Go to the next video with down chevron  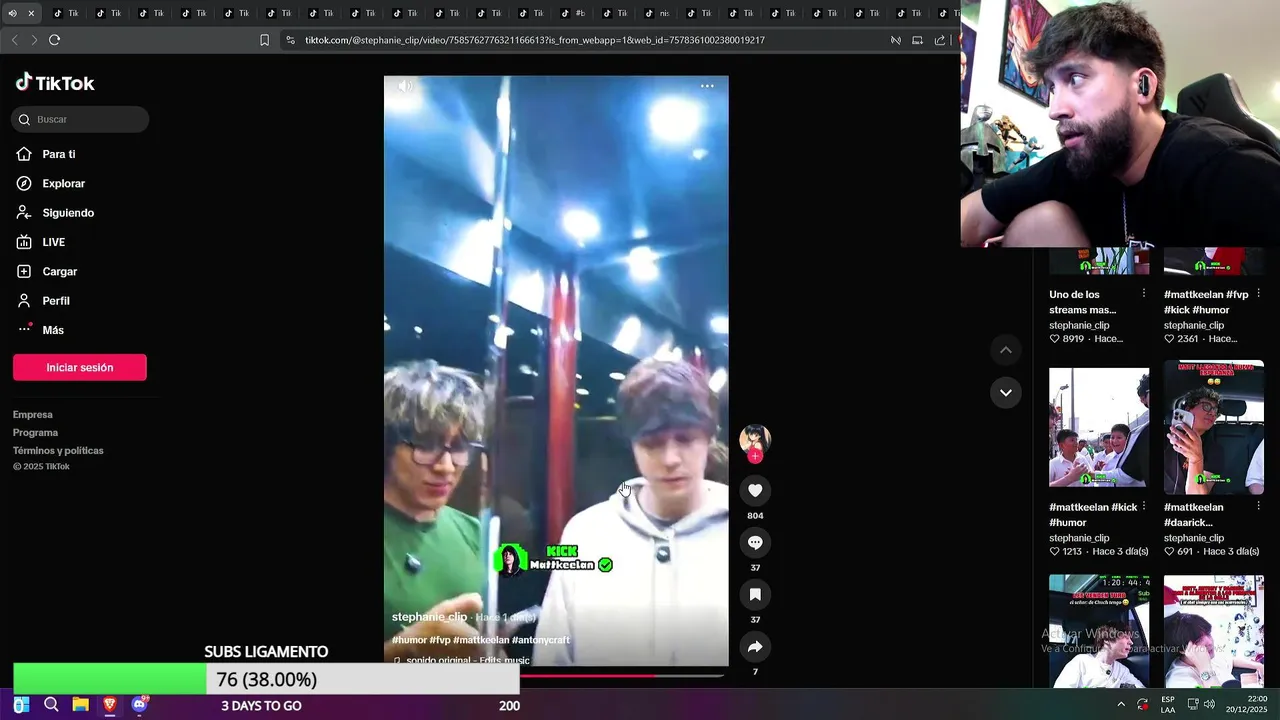click(x=1006, y=393)
